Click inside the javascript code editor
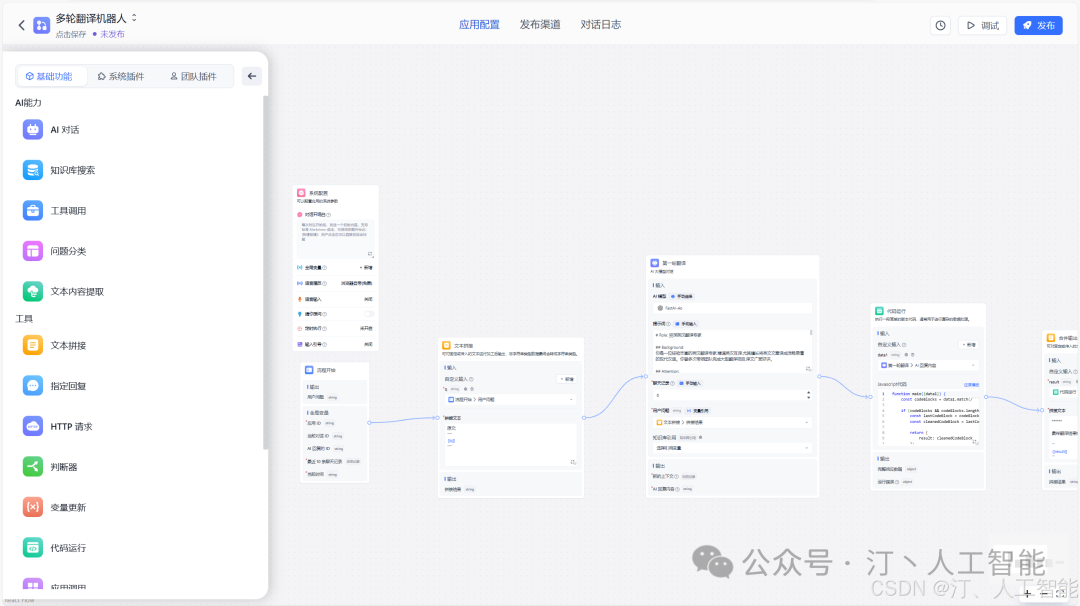The image size is (1080, 606). click(x=928, y=417)
